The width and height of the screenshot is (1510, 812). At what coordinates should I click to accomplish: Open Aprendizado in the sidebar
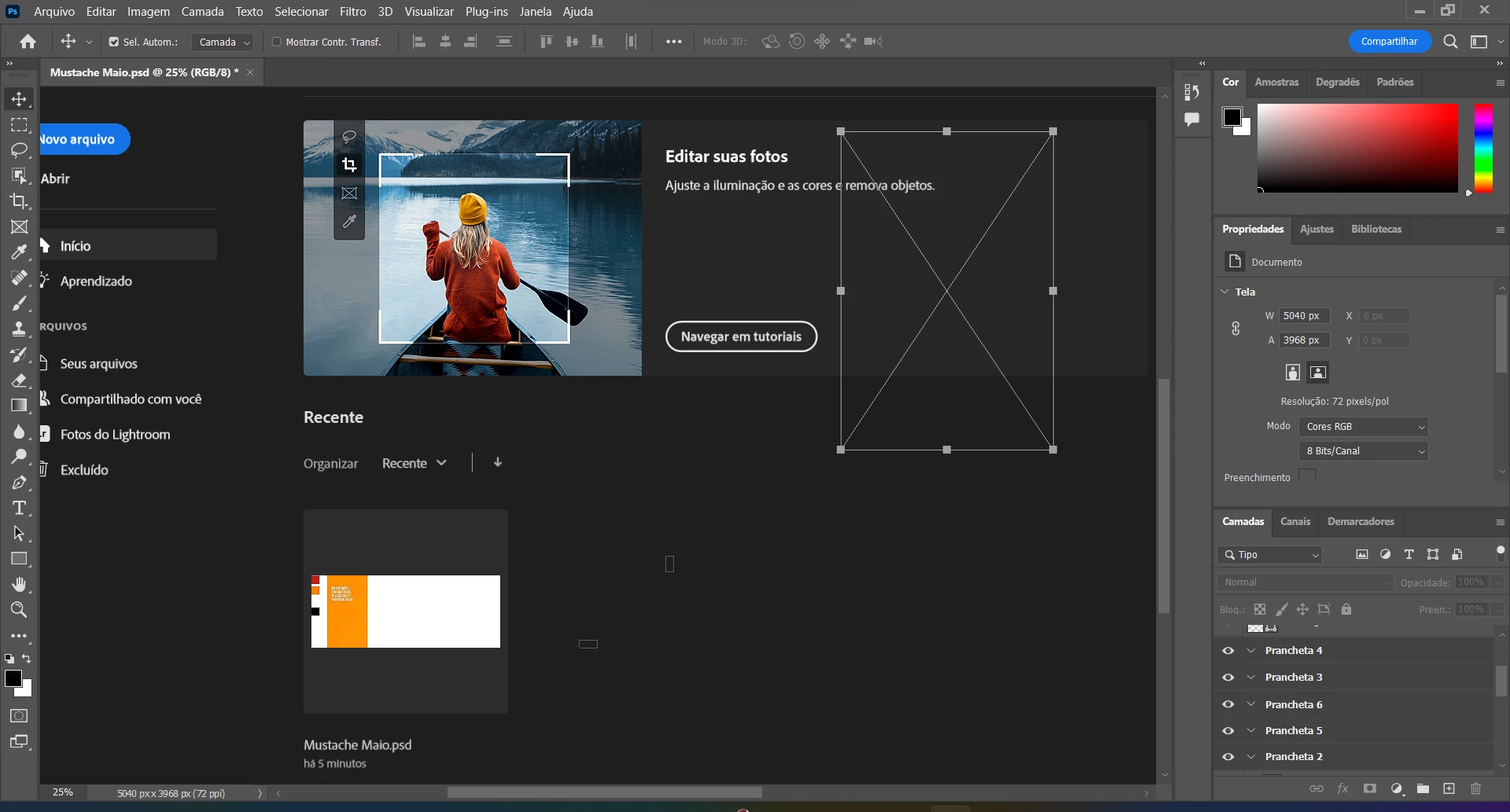[96, 281]
